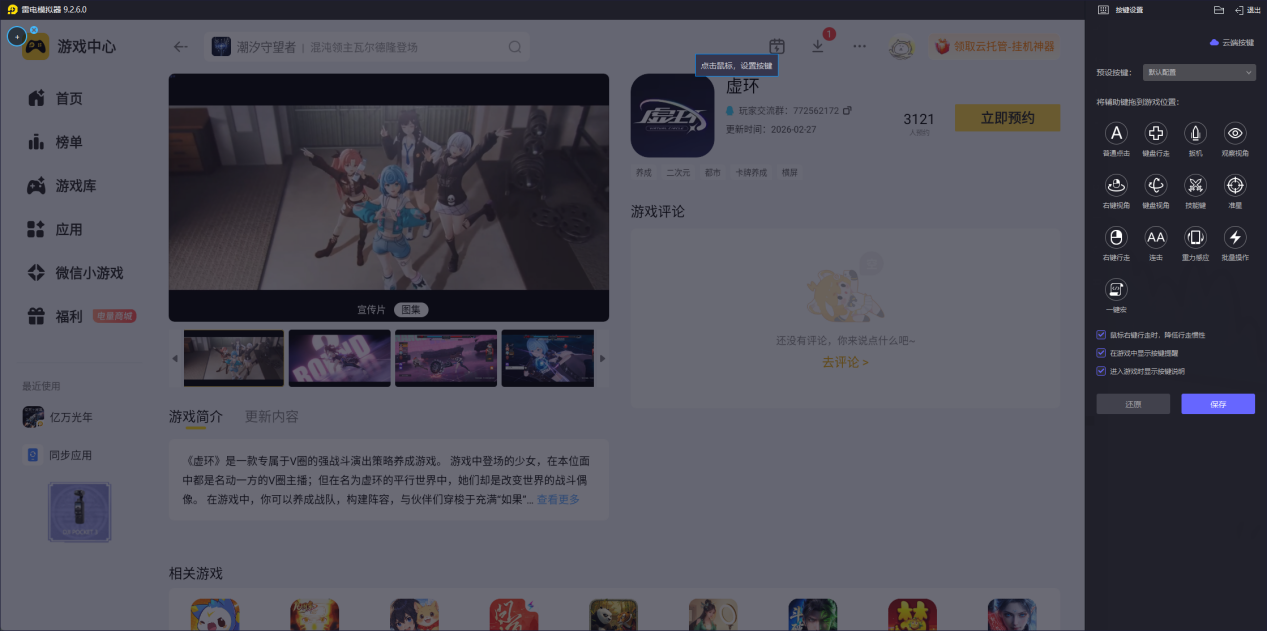Image resolution: width=1267 pixels, height=631 pixels.
Task: Click gallery previous arrow left of thumbnails
Action: pyautogui.click(x=176, y=358)
